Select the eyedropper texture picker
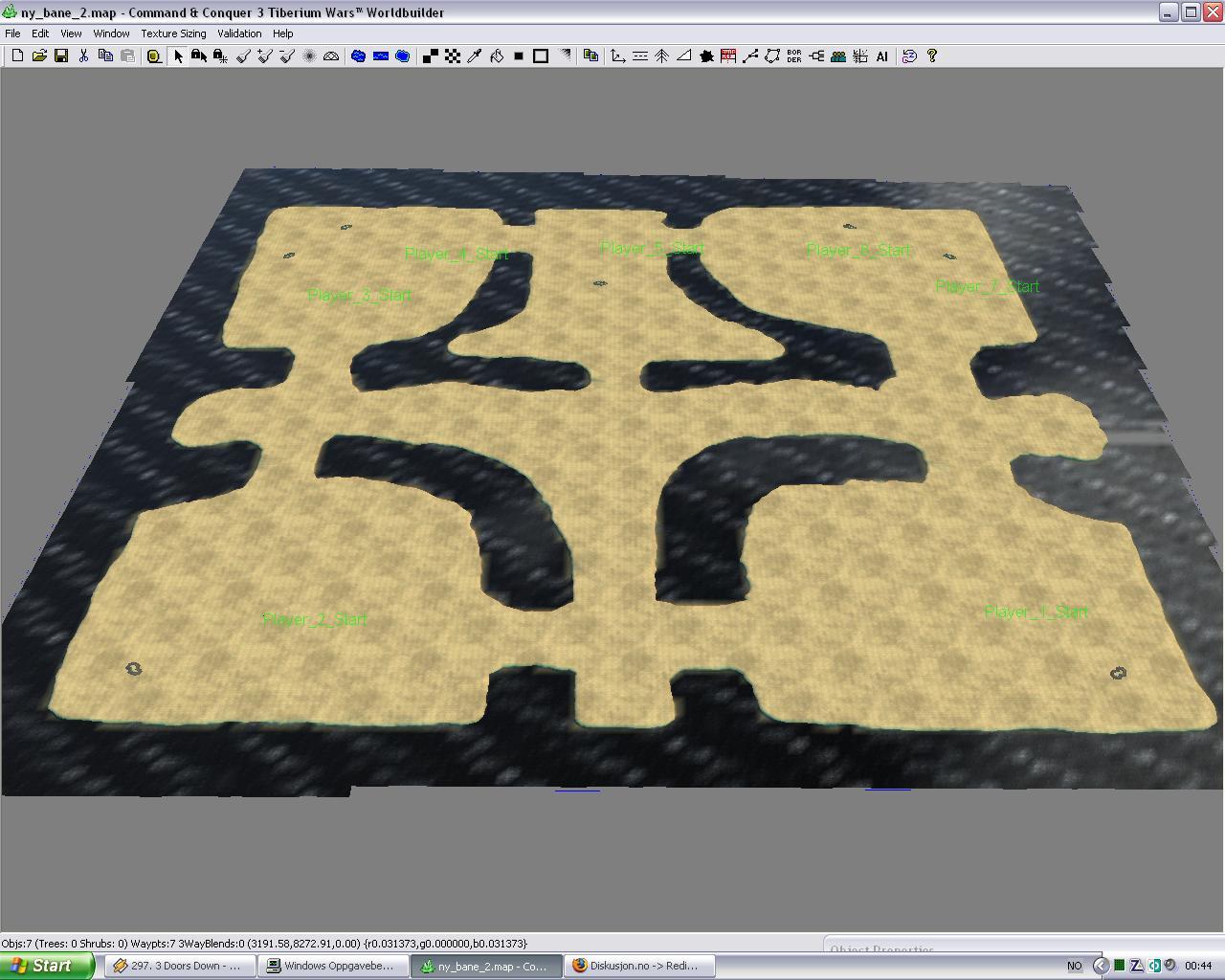The width and height of the screenshot is (1225, 980). 475,56
